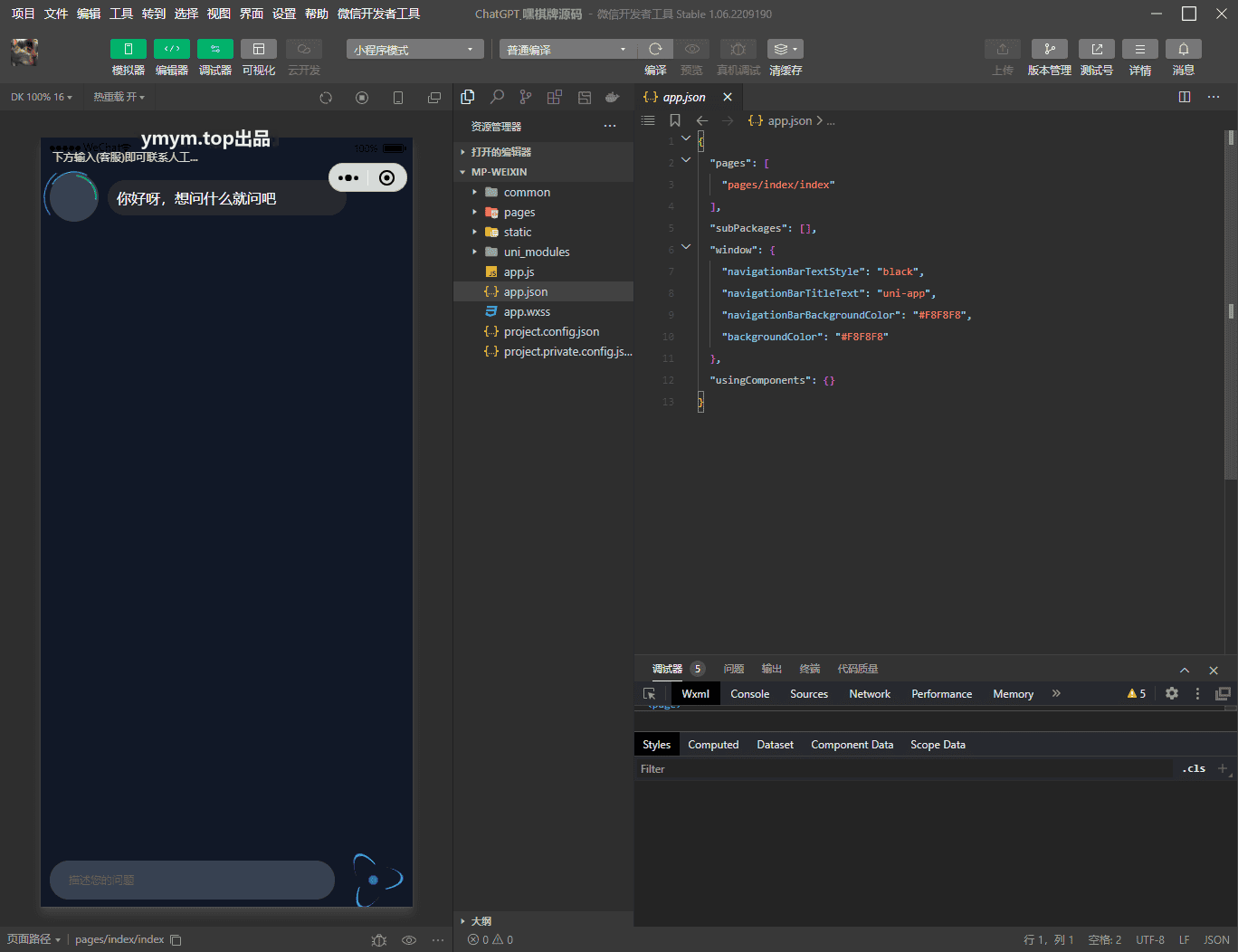
Task: Open the device zoom dropdown
Action: [42, 97]
